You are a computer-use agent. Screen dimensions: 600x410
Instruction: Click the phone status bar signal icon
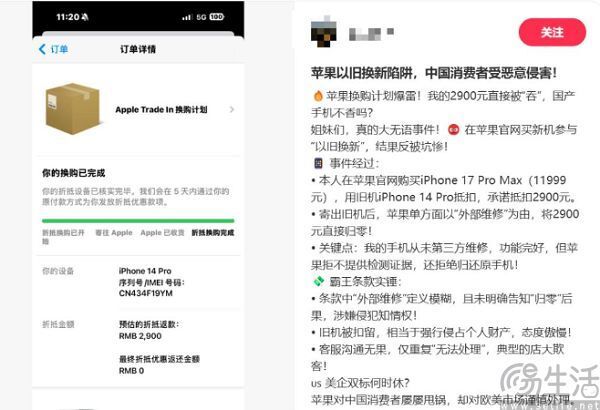click(x=187, y=17)
